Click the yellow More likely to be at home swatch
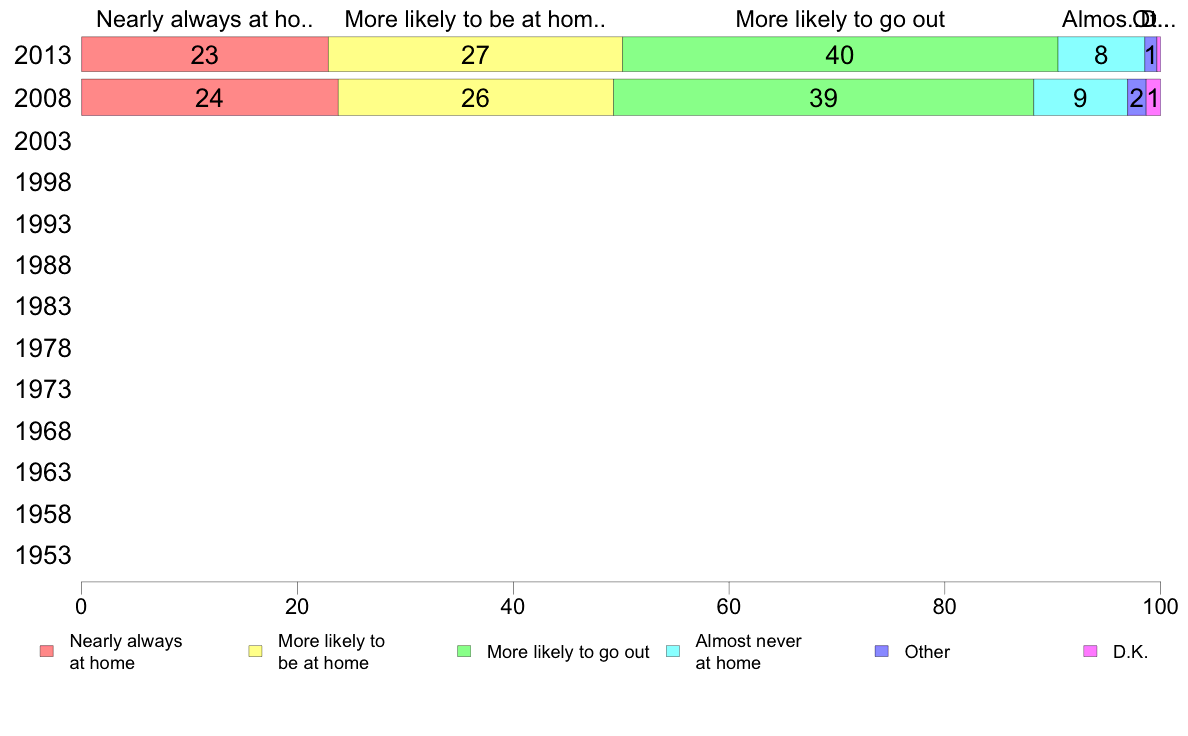Image resolution: width=1188 pixels, height=736 pixels. click(255, 651)
